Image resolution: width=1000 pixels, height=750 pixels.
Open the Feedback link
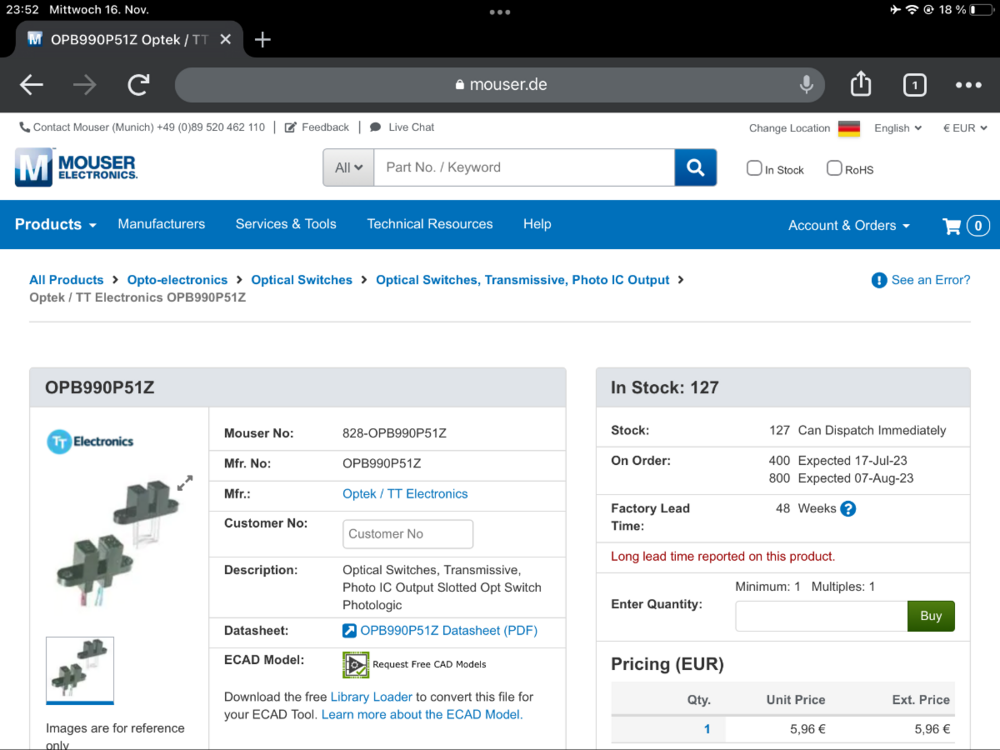pyautogui.click(x=317, y=128)
